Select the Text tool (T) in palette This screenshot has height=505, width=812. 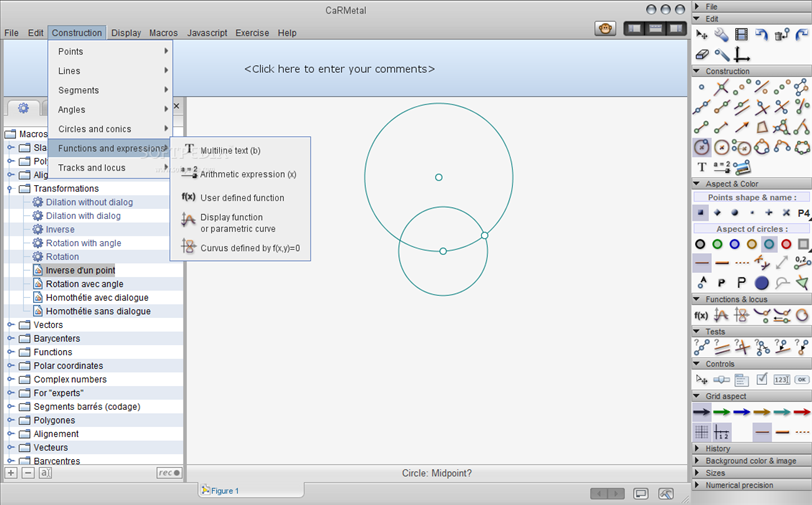702,167
